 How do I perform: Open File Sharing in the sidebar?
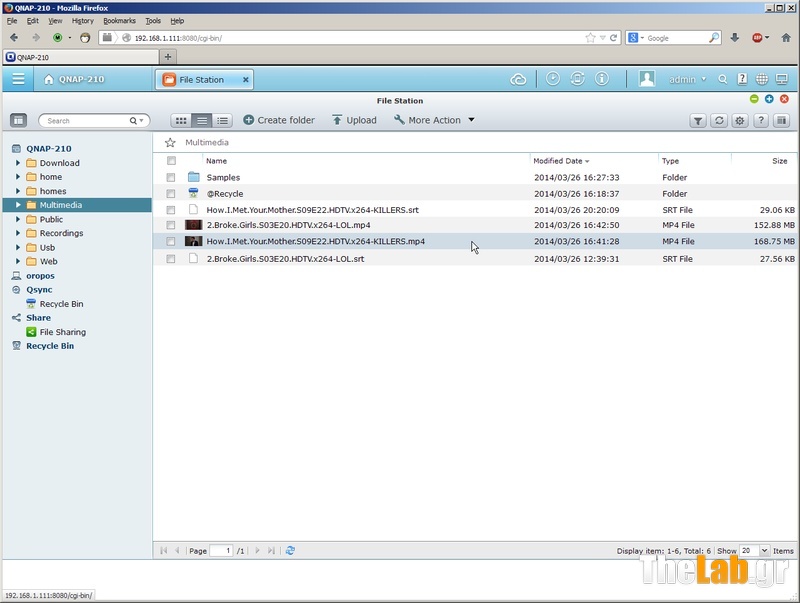tap(63, 332)
